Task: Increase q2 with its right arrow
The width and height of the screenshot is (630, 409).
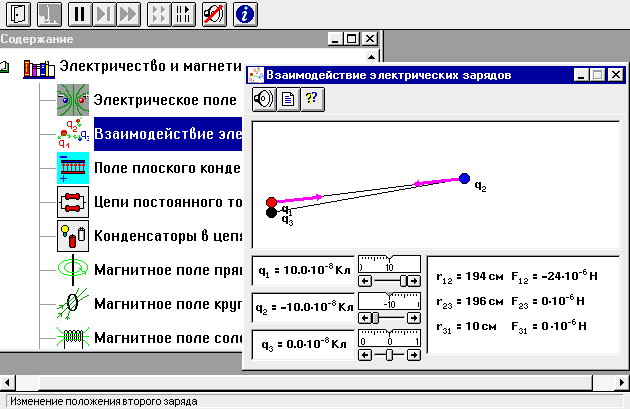Action: pyautogui.click(x=414, y=318)
